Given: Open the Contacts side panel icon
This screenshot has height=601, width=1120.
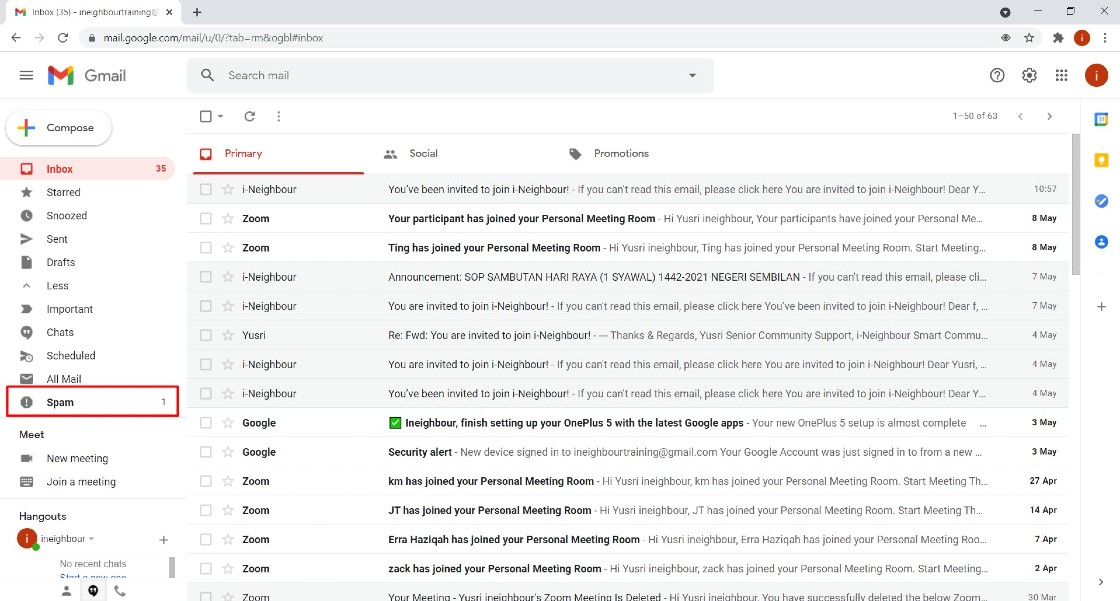Looking at the screenshot, I should 1101,242.
